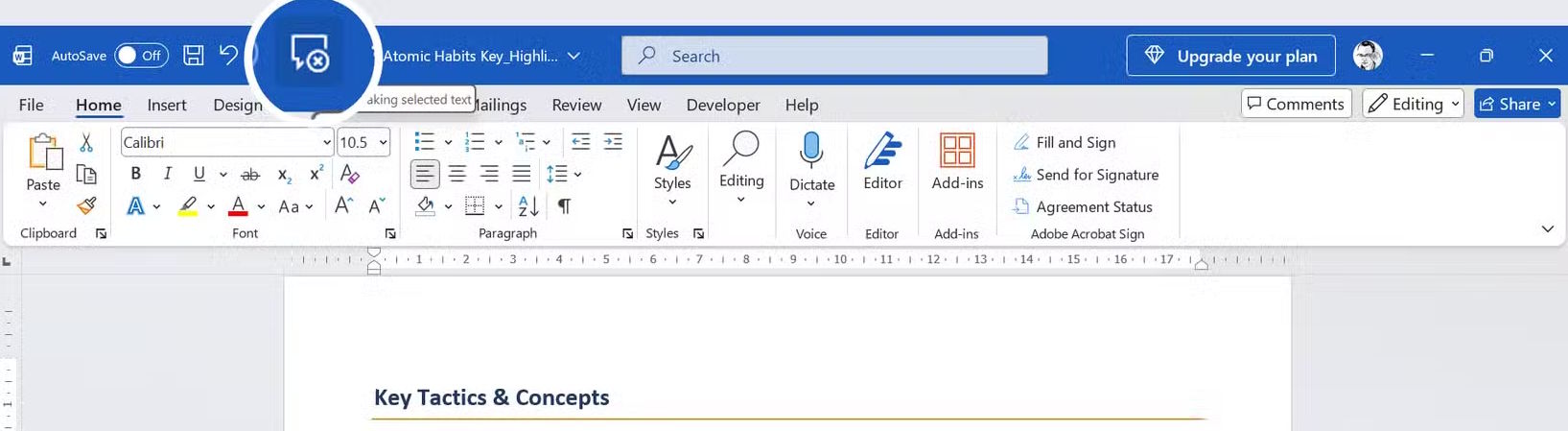This screenshot has width=1568, height=431.
Task: Click the Paste clipboard icon
Action: pos(43,154)
